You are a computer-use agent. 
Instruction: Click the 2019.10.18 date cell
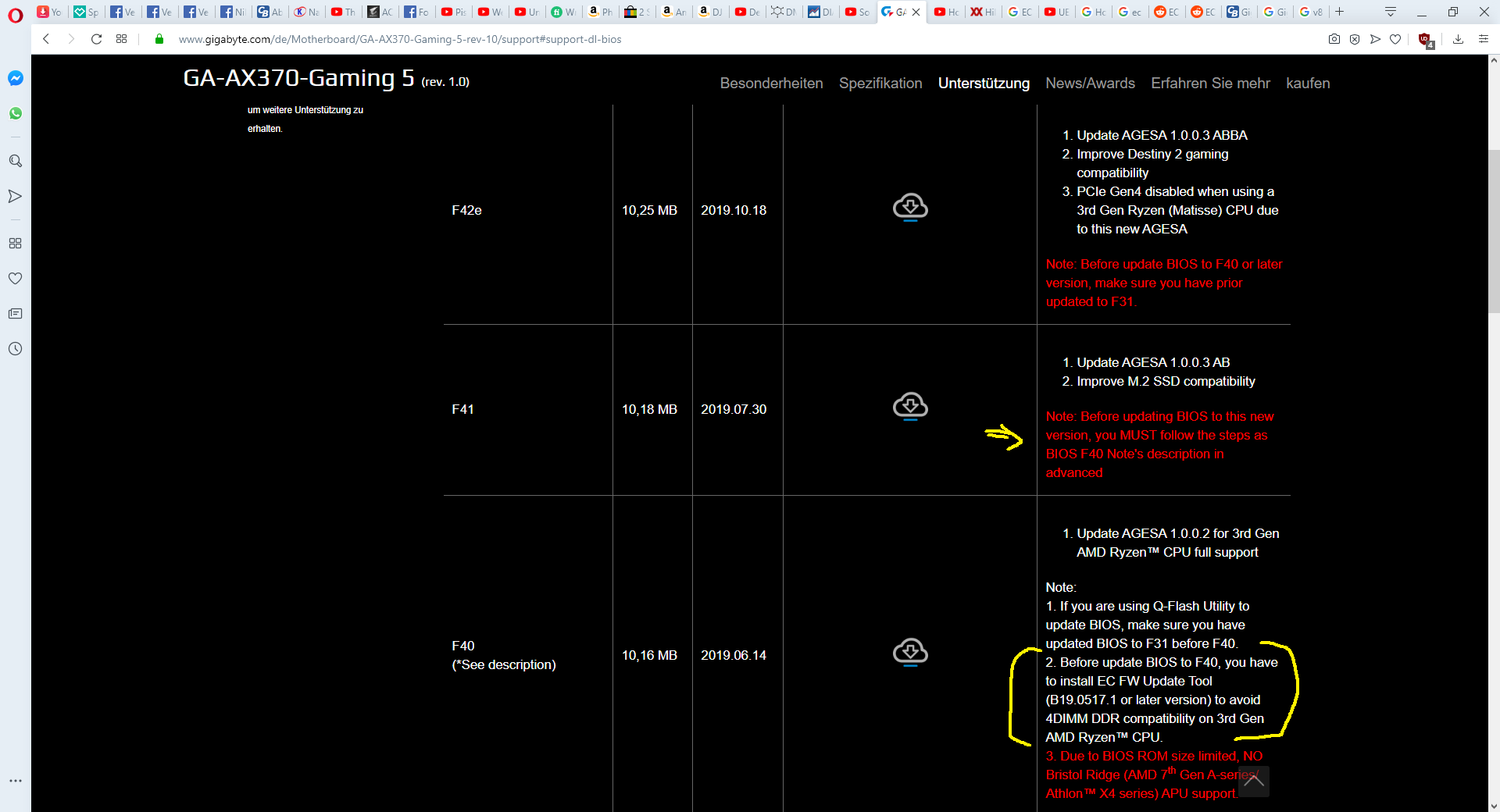click(x=734, y=210)
